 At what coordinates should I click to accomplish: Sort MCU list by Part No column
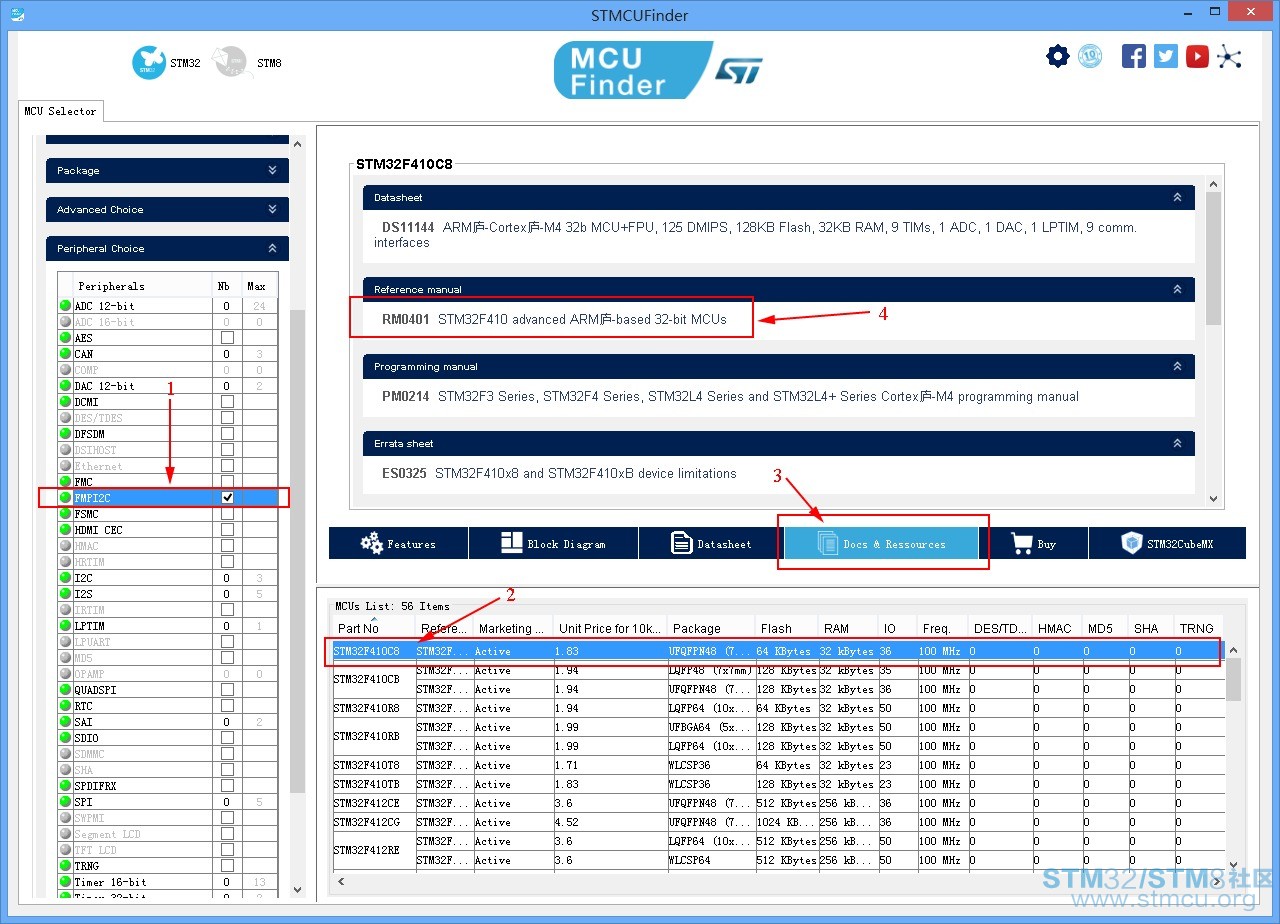click(x=373, y=629)
